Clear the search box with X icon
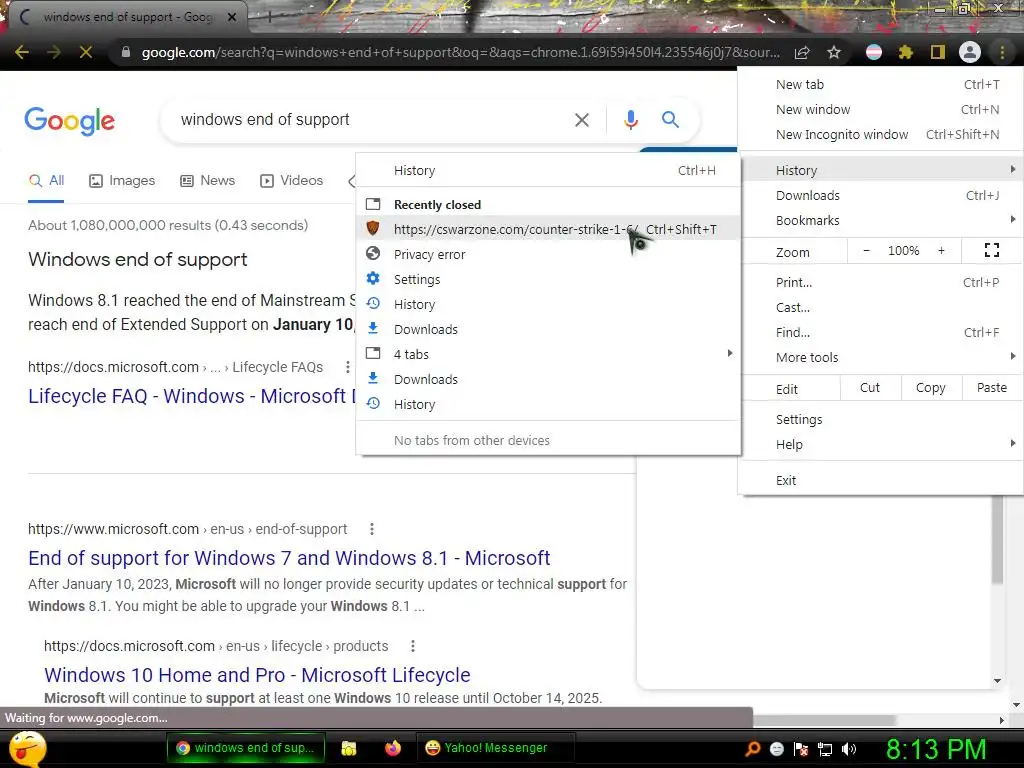1024x768 pixels. [x=582, y=120]
